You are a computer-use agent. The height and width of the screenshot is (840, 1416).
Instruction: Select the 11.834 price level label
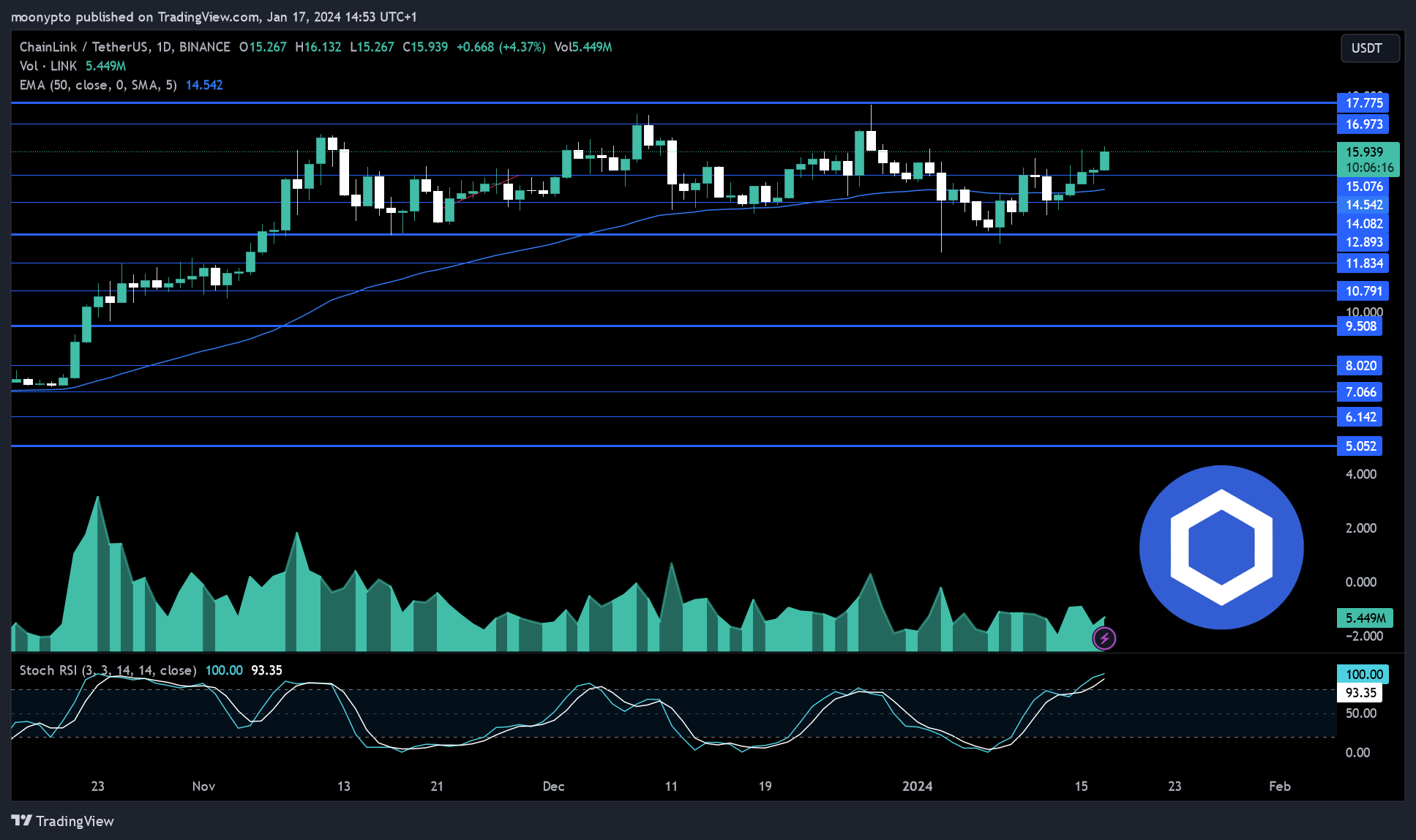(1363, 263)
